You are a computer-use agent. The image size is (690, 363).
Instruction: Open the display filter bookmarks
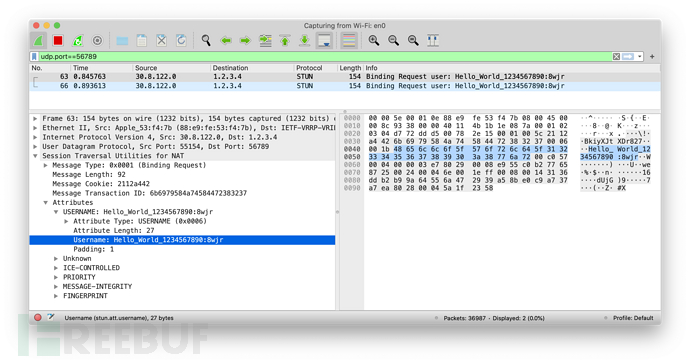tap(34, 56)
